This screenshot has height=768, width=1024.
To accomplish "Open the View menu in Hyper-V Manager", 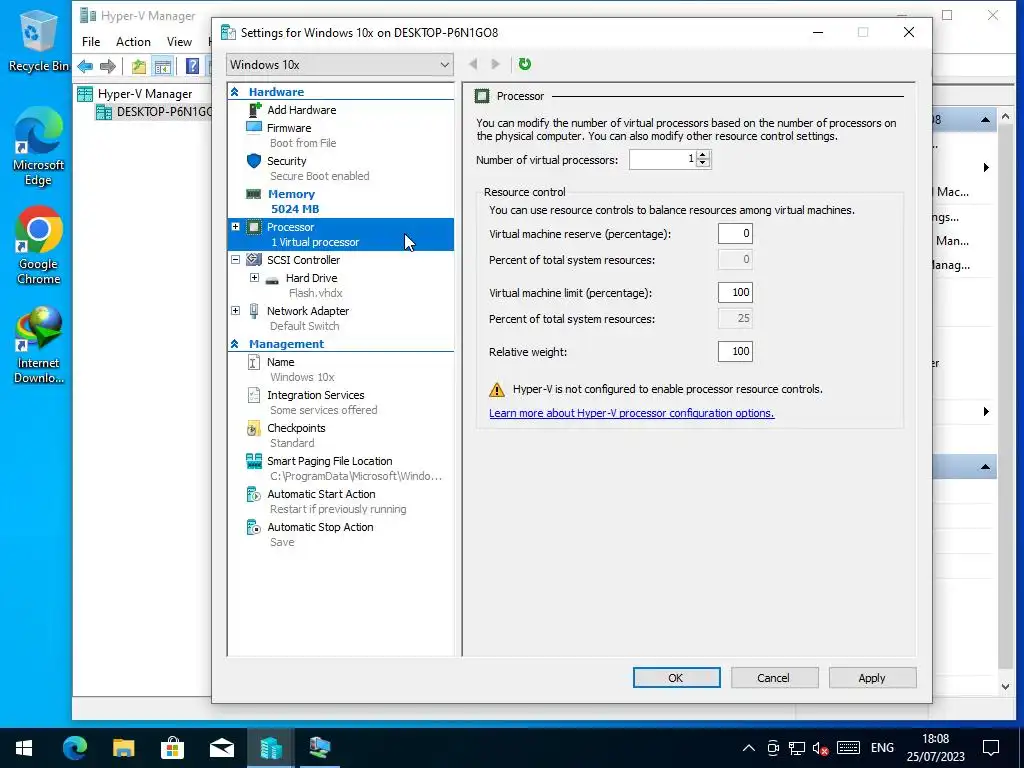I will [179, 42].
